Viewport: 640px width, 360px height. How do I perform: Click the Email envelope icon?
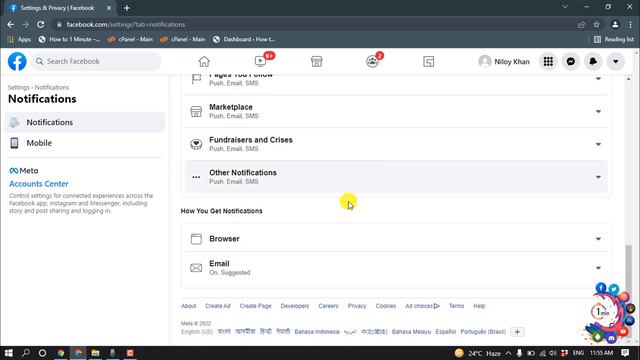pos(196,268)
